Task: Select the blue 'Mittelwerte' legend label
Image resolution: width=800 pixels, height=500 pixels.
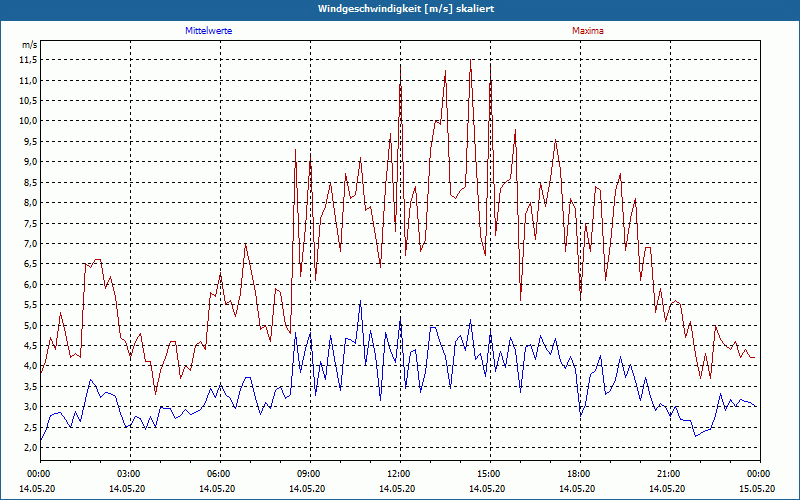Action: click(x=209, y=31)
